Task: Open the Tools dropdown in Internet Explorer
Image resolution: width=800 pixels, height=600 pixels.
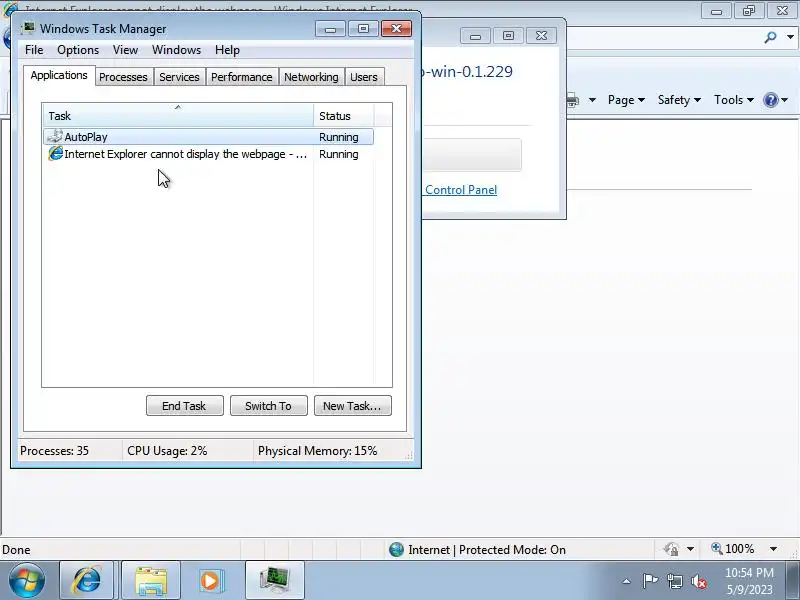Action: click(734, 100)
